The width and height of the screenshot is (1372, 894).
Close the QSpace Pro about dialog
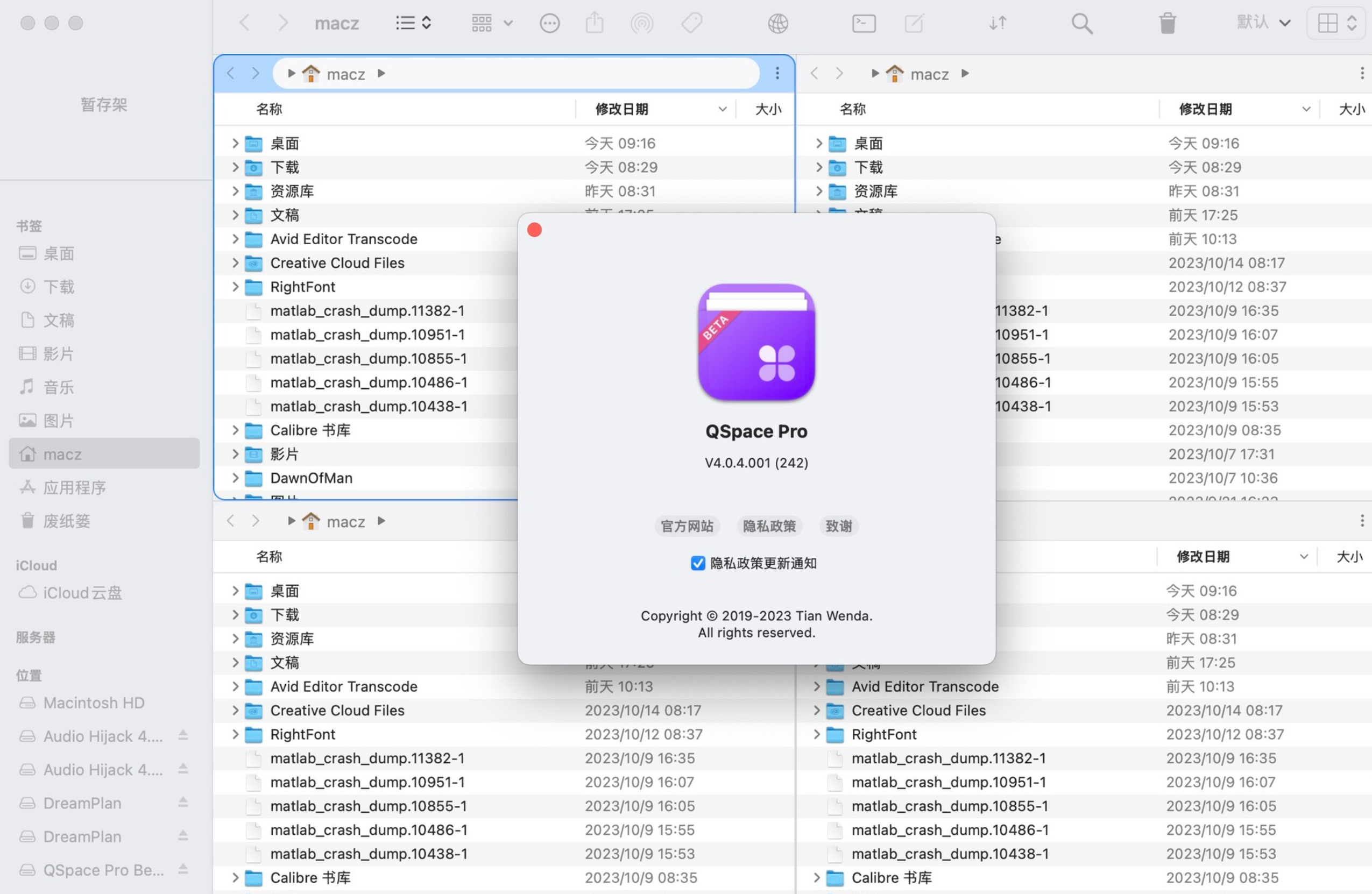point(534,230)
